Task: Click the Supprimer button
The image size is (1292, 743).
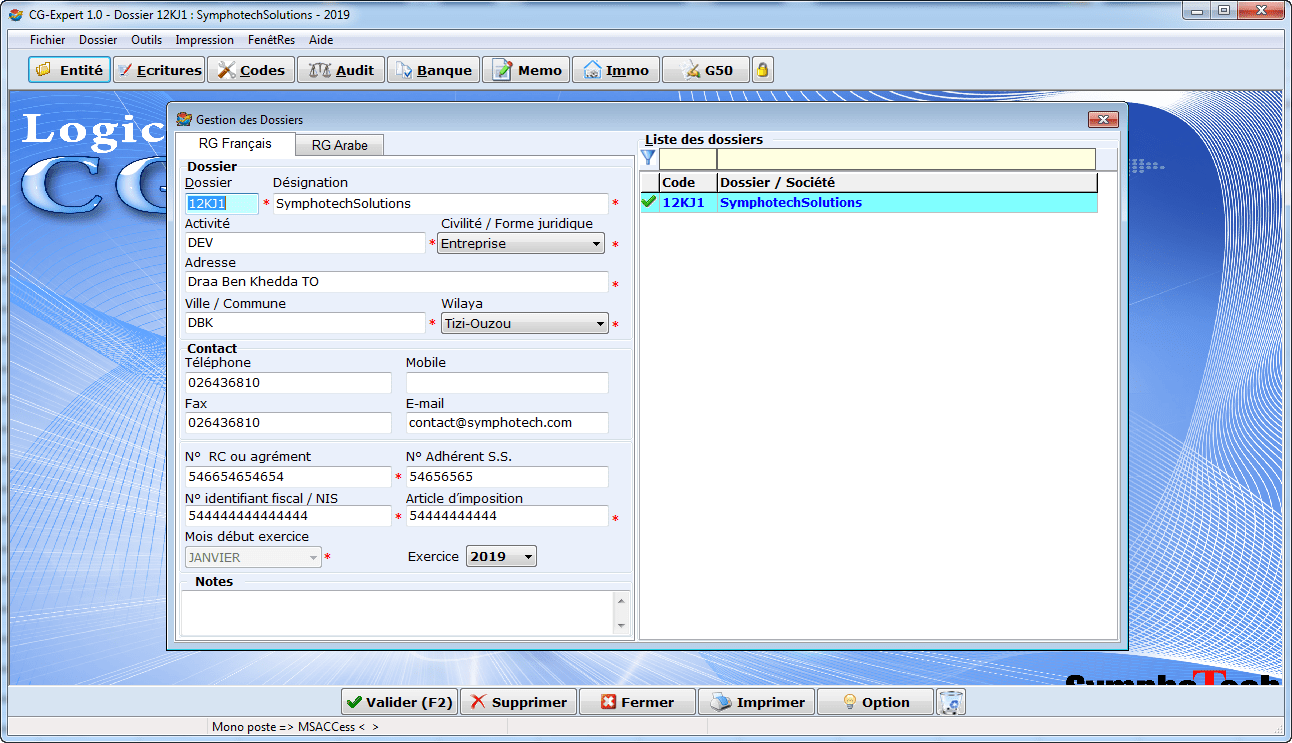Action: pyautogui.click(x=518, y=702)
